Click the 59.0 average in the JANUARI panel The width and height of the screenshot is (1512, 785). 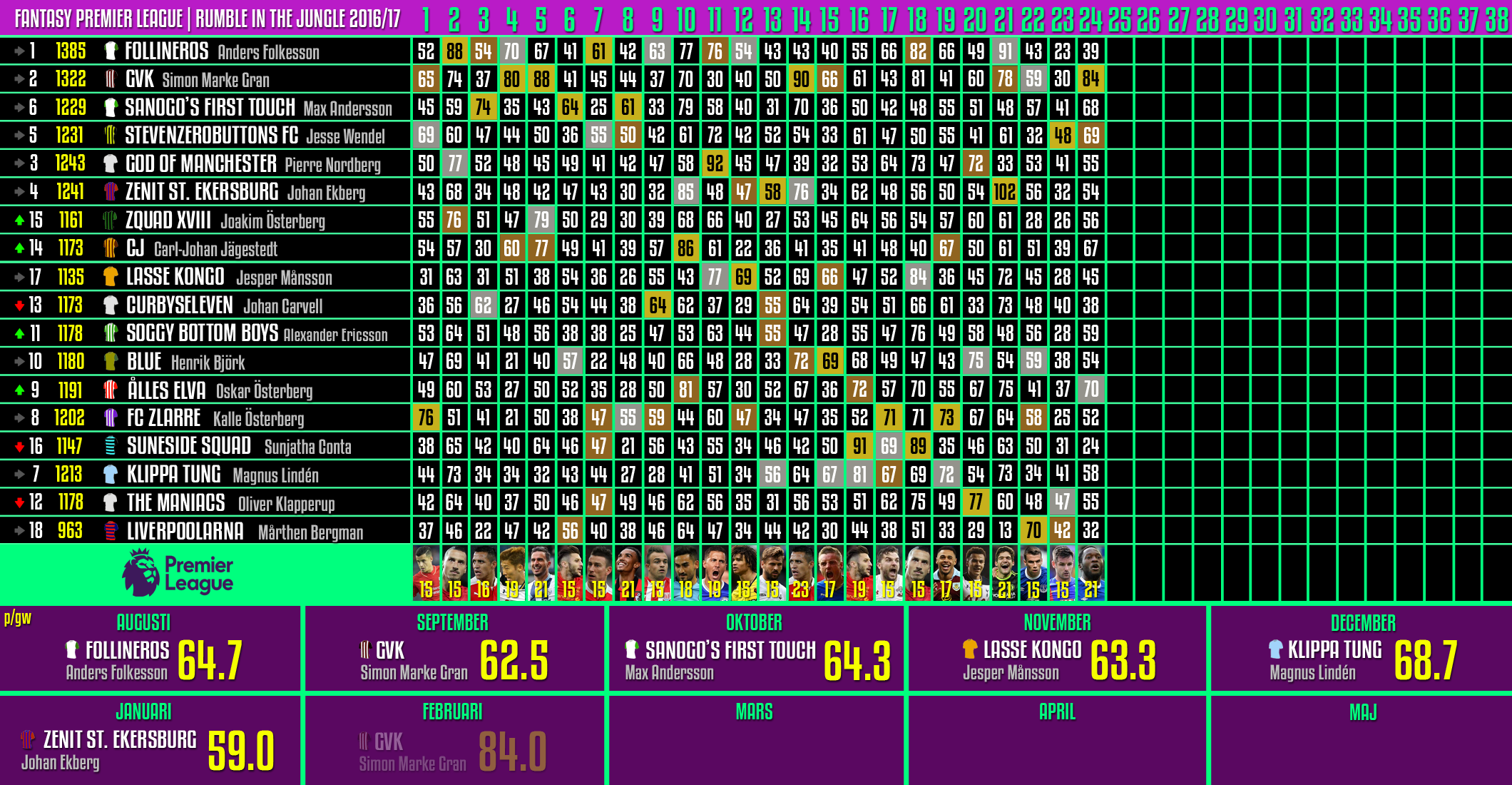[x=241, y=751]
